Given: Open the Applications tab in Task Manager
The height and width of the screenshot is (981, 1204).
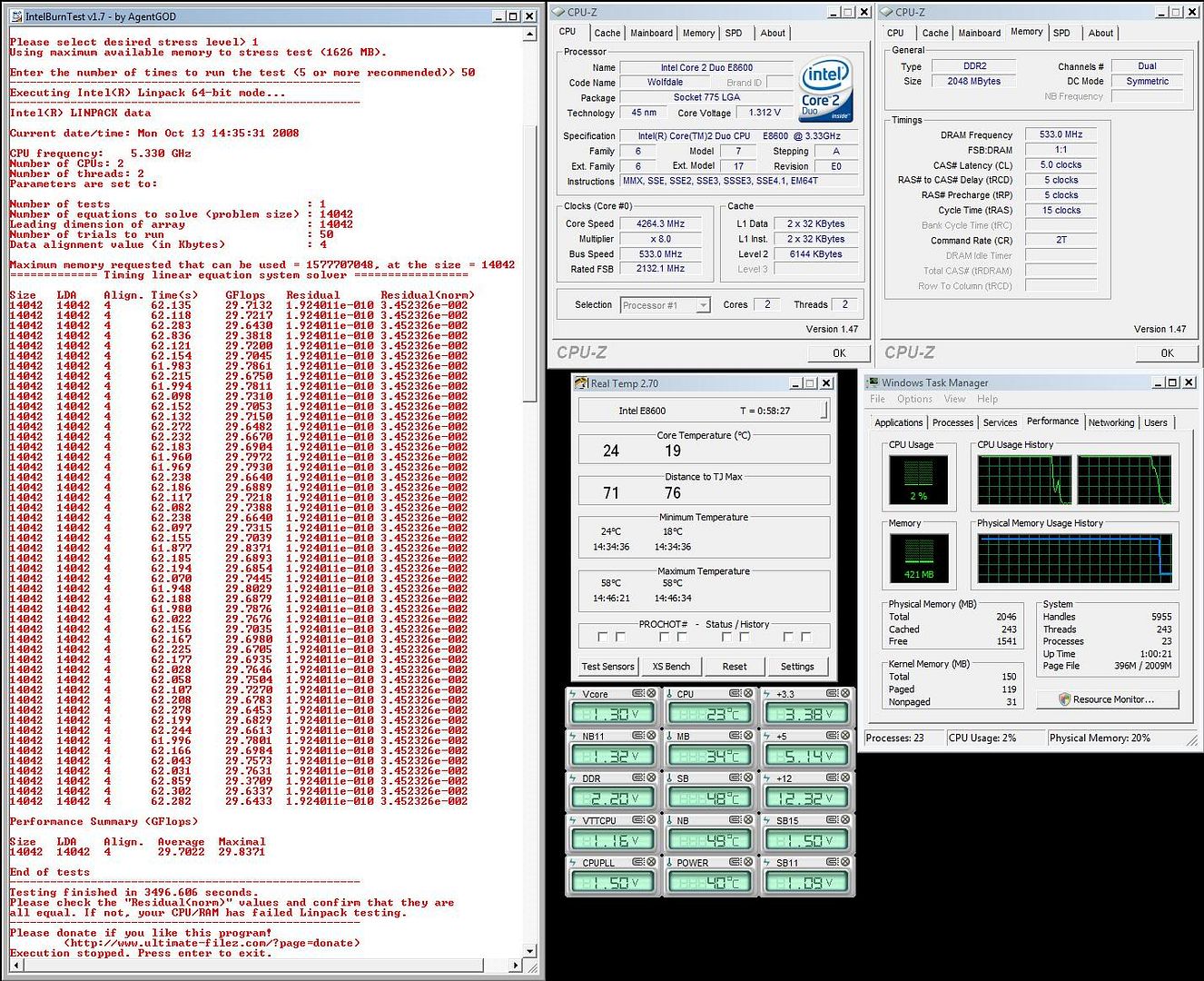Looking at the screenshot, I should (898, 422).
